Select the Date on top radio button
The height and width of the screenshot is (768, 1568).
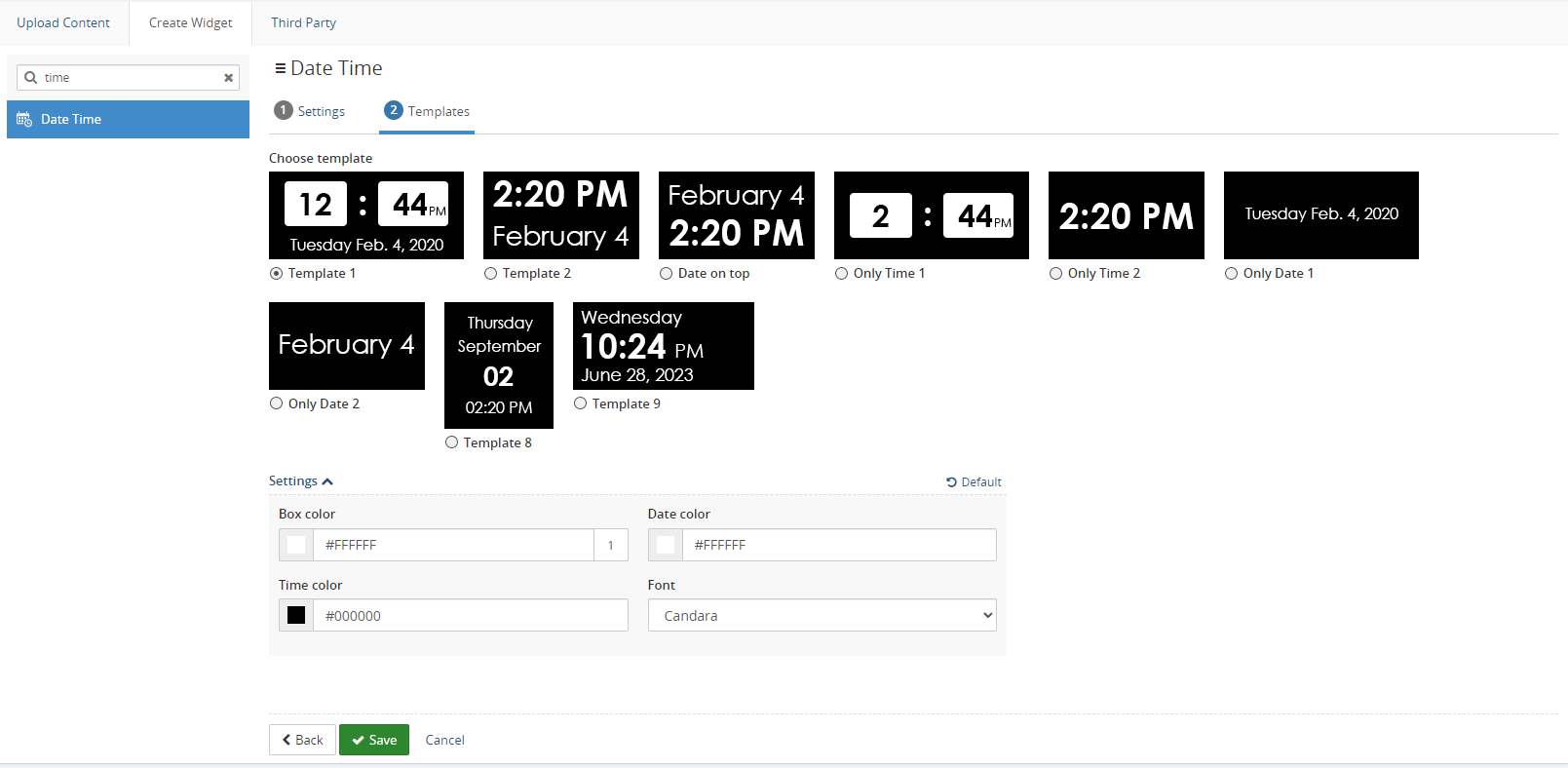[x=667, y=274]
